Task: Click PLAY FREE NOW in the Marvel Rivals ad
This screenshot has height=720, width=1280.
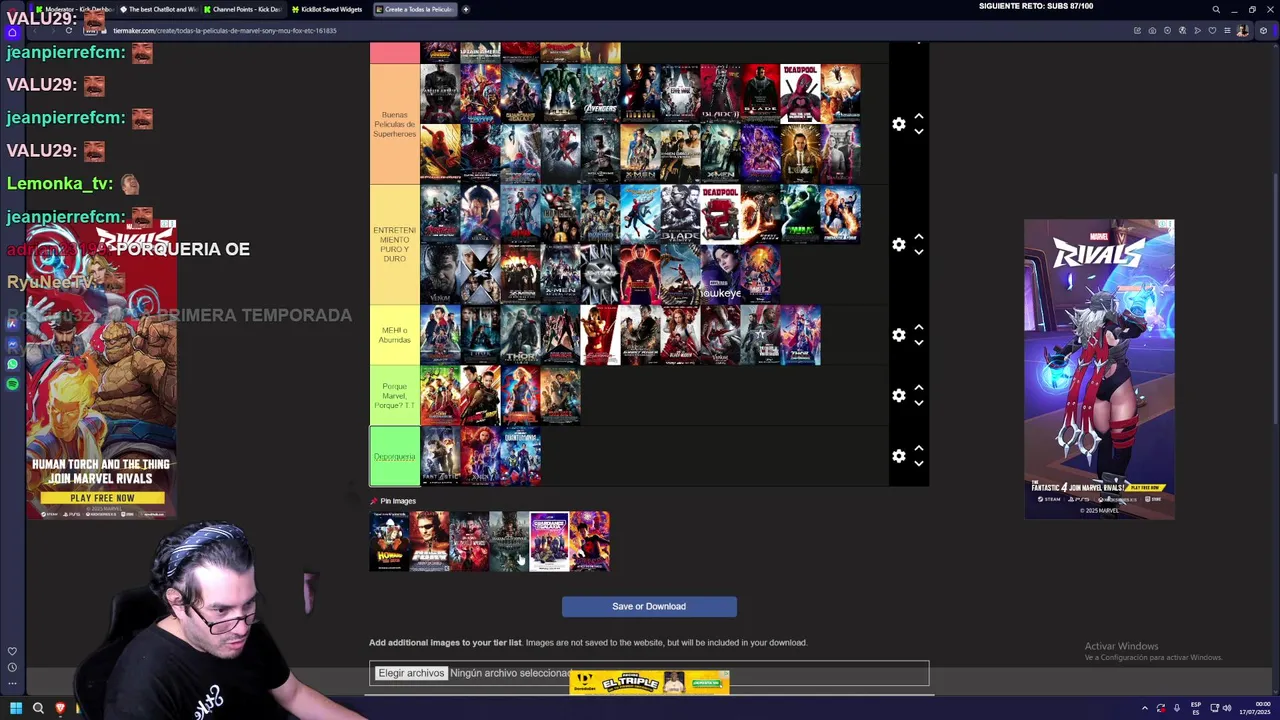Action: (102, 497)
